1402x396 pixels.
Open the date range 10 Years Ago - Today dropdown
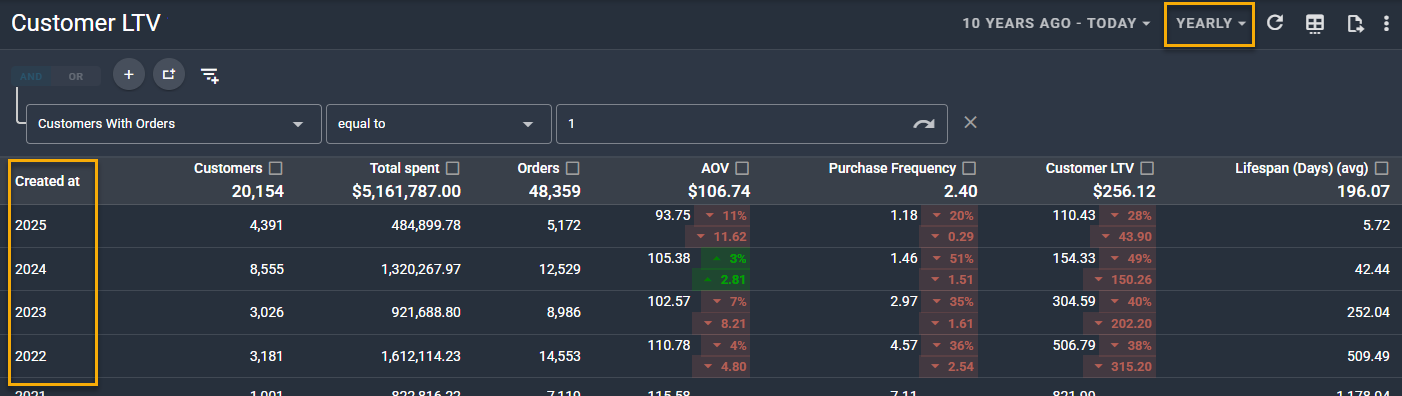pyautogui.click(x=1056, y=23)
